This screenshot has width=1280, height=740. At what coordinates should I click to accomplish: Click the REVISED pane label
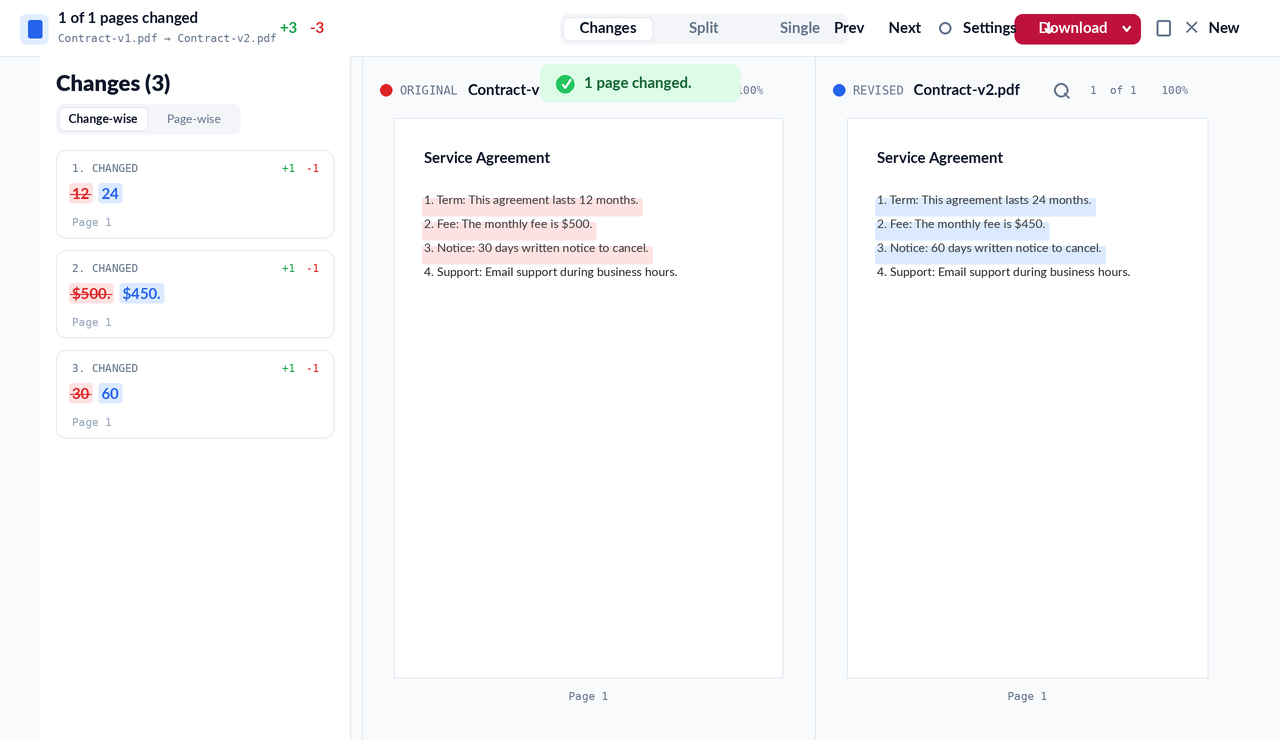coord(878,90)
